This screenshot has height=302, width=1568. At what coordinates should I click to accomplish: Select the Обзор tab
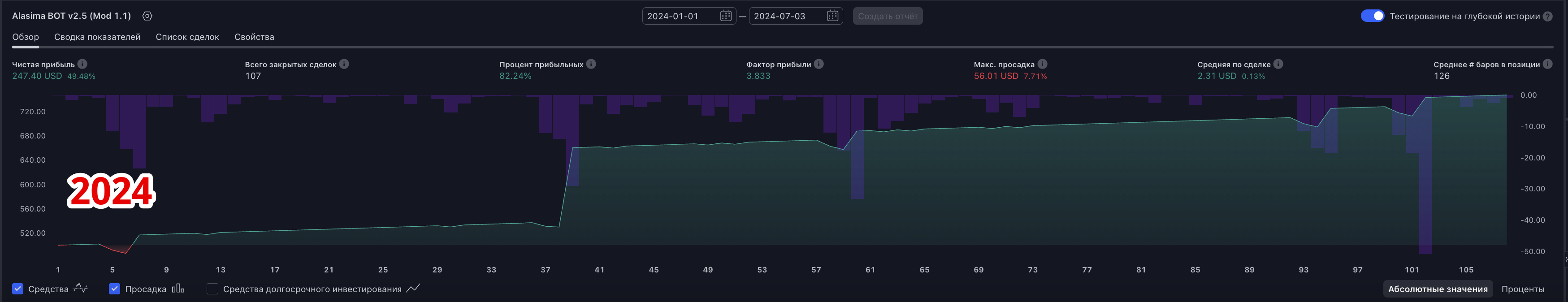[x=26, y=37]
